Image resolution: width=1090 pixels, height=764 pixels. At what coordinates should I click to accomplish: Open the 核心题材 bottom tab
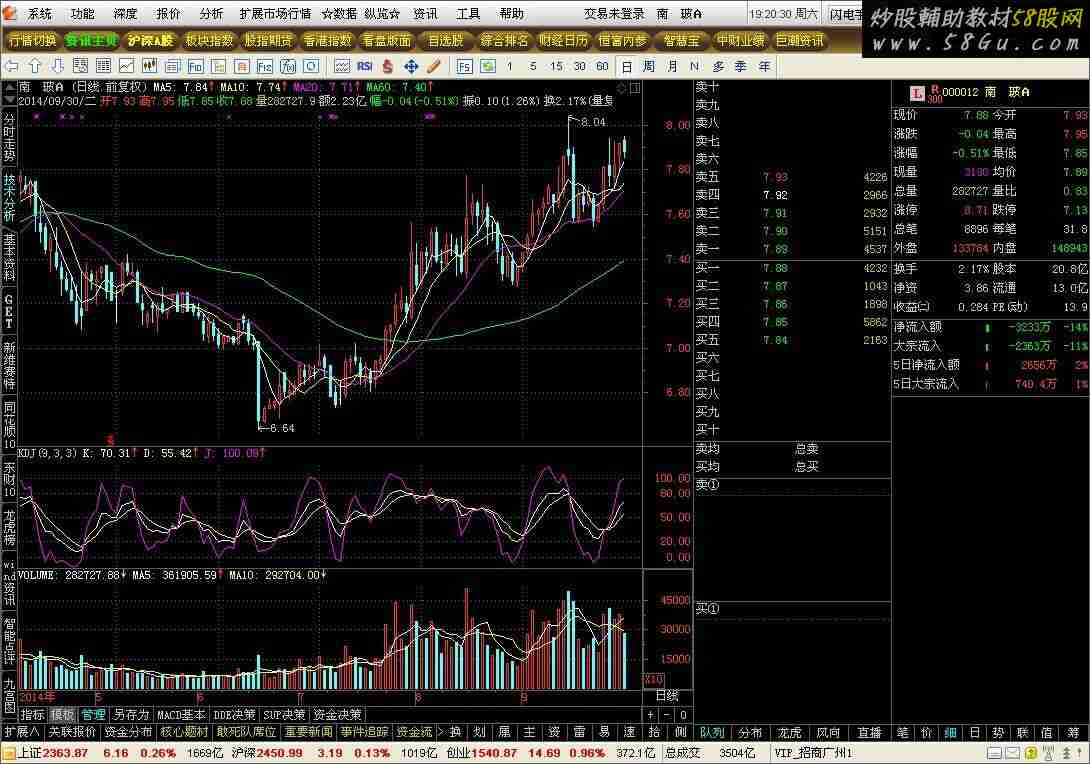(185, 732)
